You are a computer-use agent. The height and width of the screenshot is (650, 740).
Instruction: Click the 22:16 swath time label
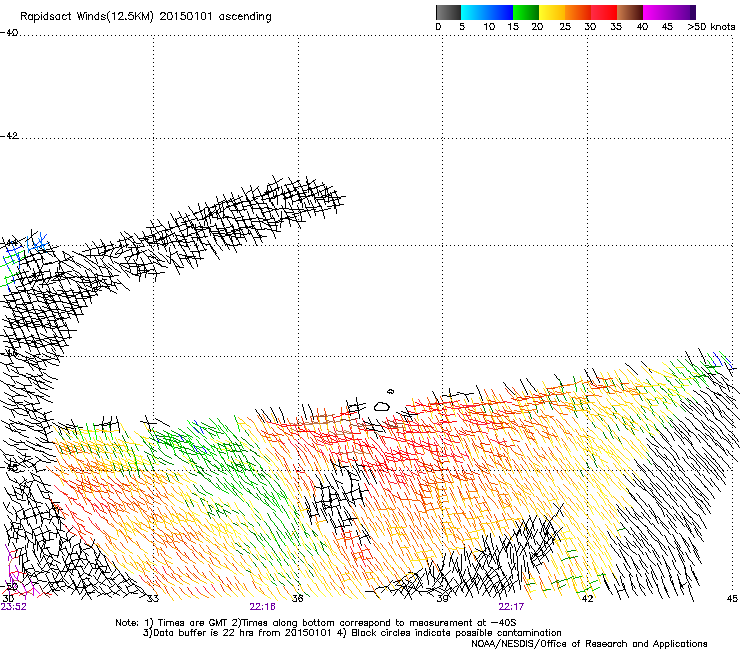point(262,607)
